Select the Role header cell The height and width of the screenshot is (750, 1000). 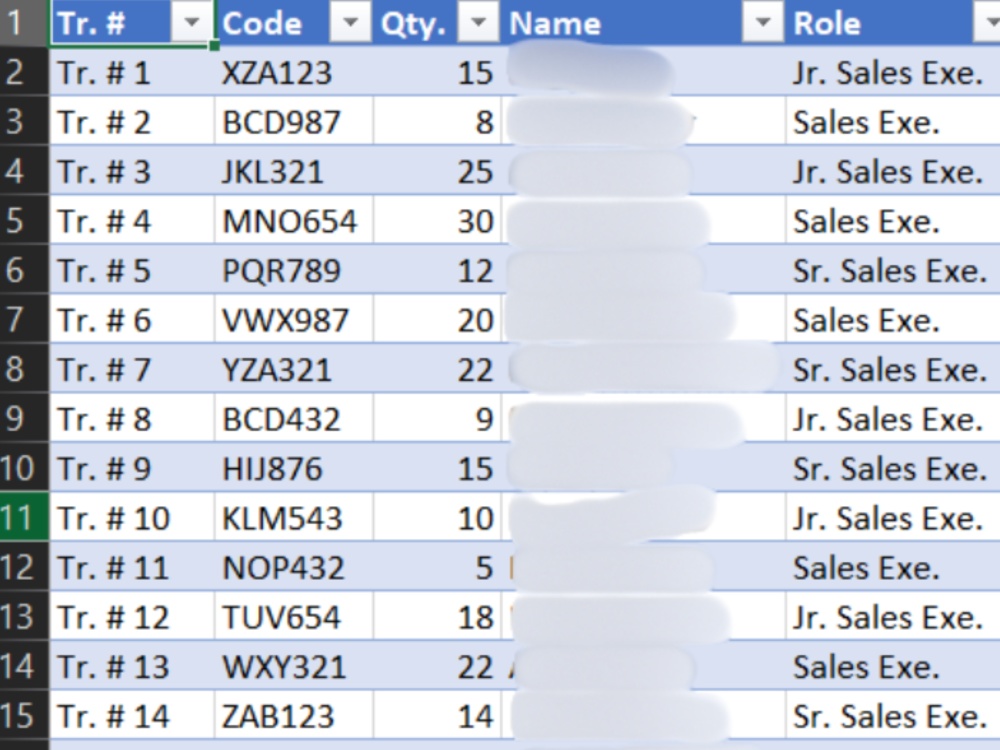[893, 23]
